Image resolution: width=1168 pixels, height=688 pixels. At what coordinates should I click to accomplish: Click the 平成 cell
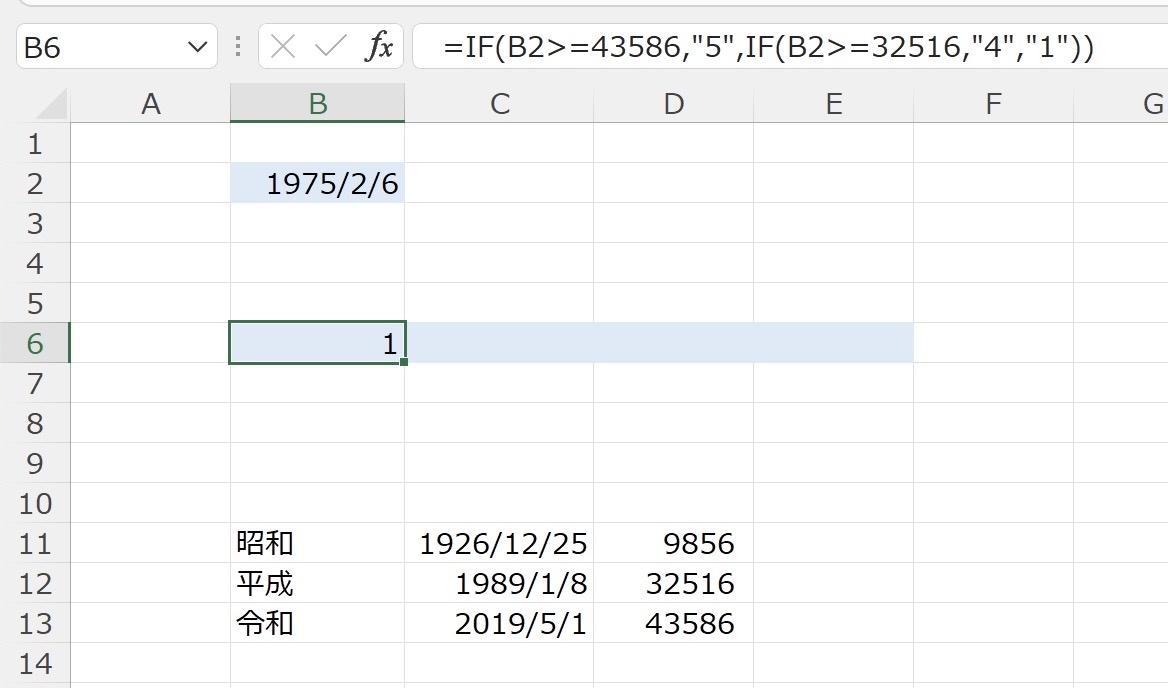point(317,583)
